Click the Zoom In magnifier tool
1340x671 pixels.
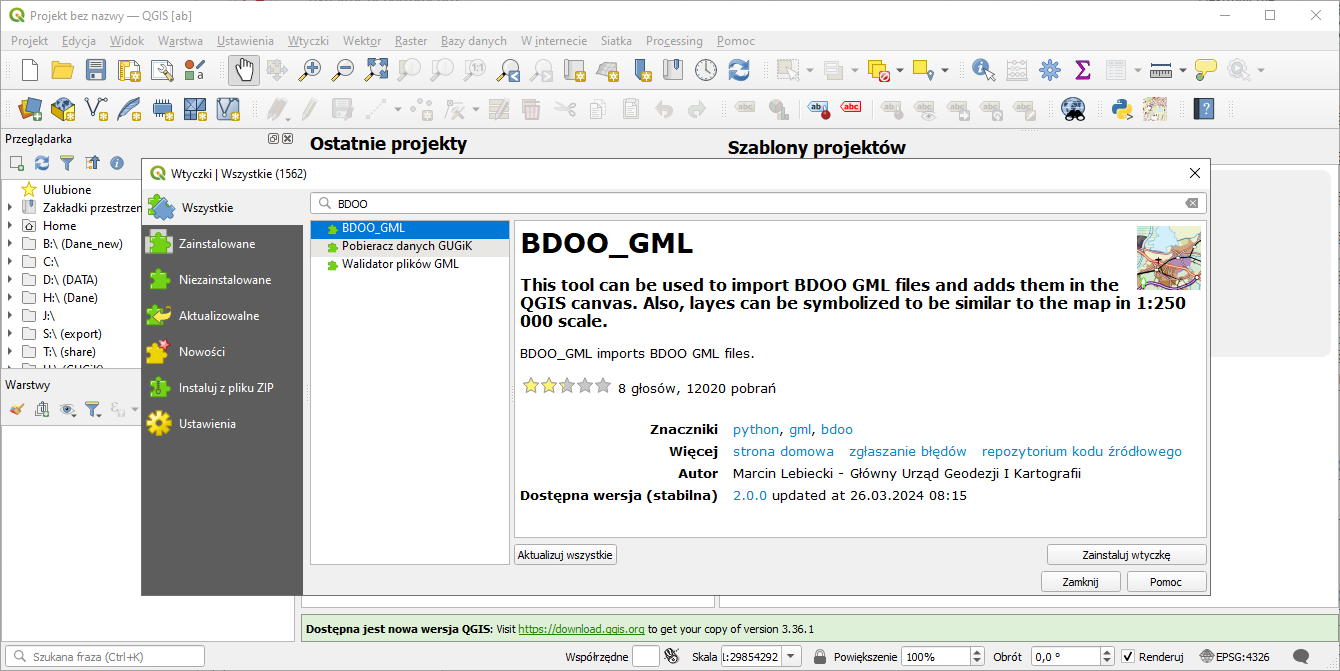311,70
